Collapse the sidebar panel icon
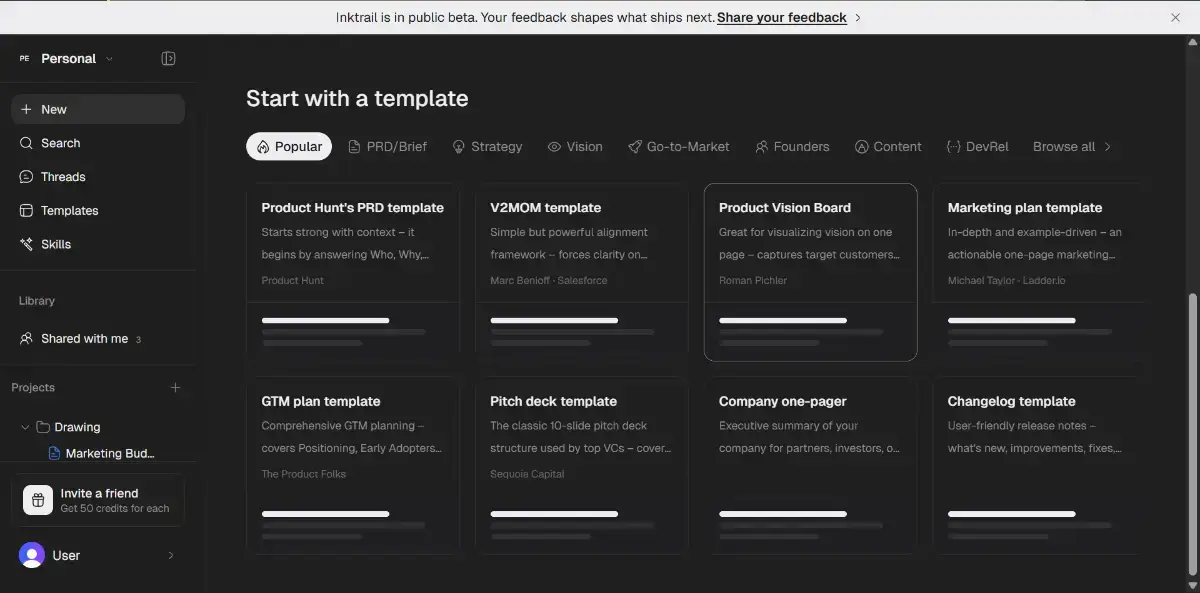1200x593 pixels. tap(168, 59)
